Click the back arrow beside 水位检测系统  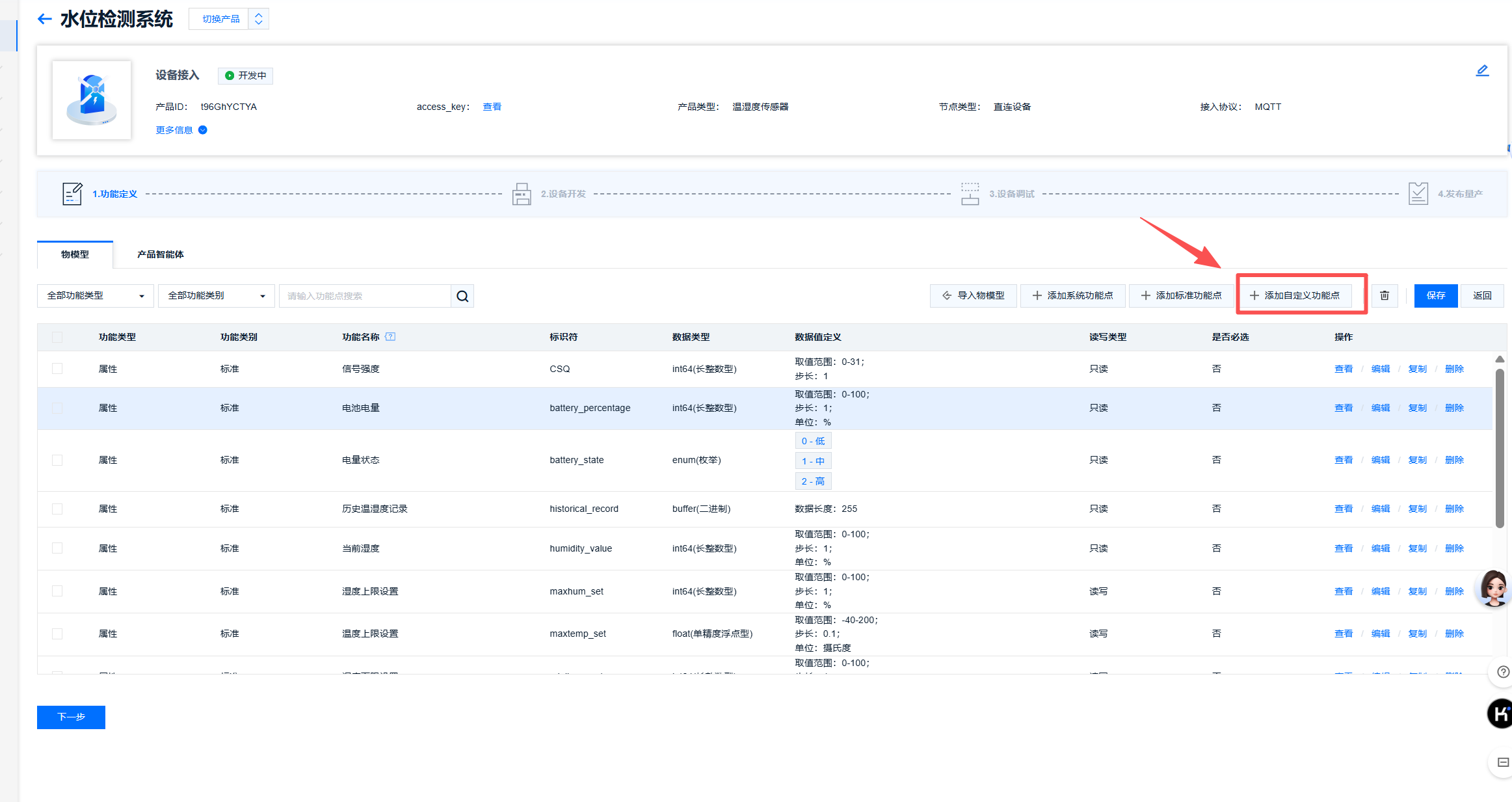coord(44,19)
